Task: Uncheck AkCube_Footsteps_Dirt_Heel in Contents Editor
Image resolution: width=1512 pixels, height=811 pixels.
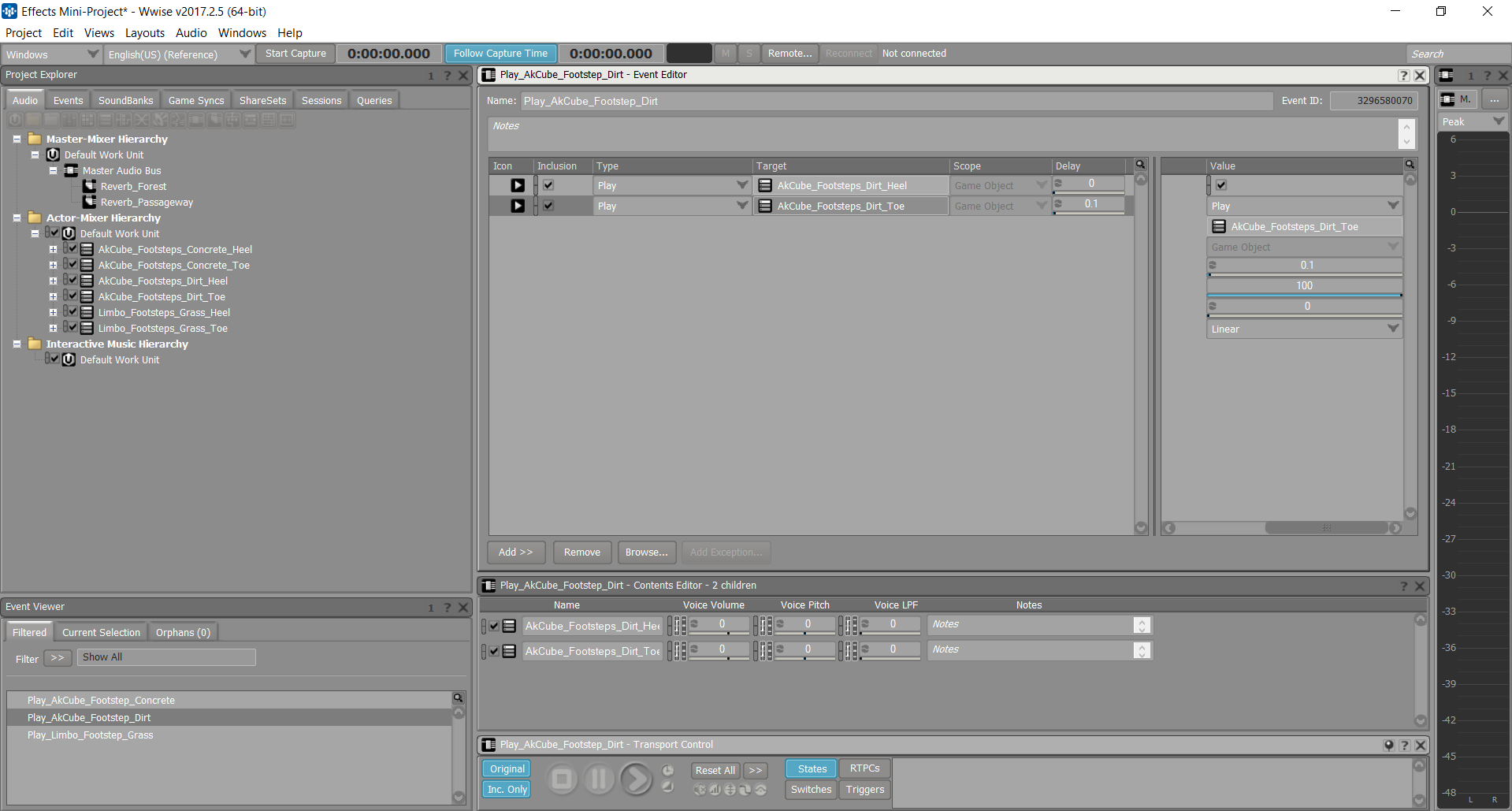Action: [494, 627]
